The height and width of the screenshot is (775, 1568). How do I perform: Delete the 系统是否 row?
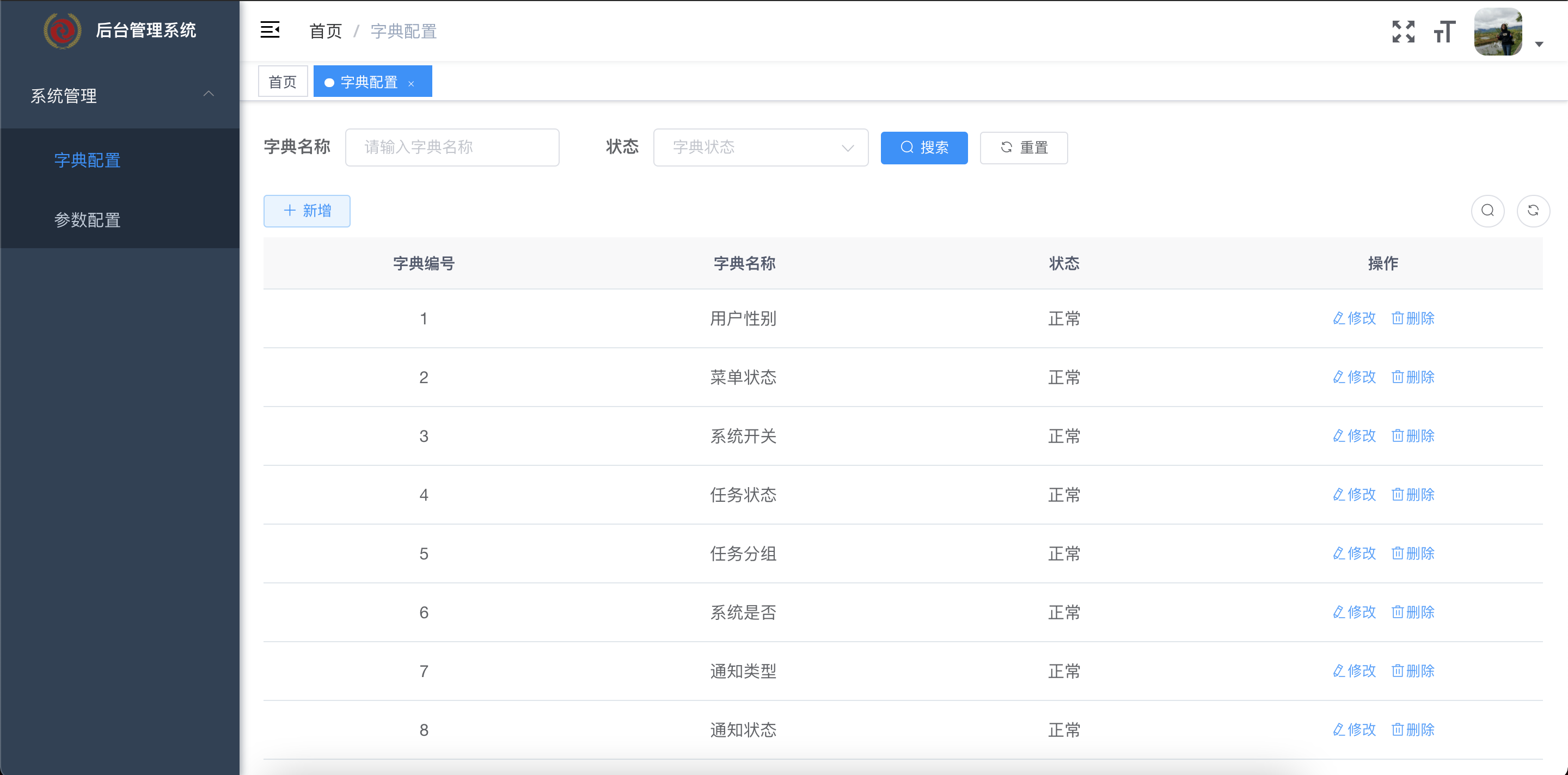[1413, 612]
